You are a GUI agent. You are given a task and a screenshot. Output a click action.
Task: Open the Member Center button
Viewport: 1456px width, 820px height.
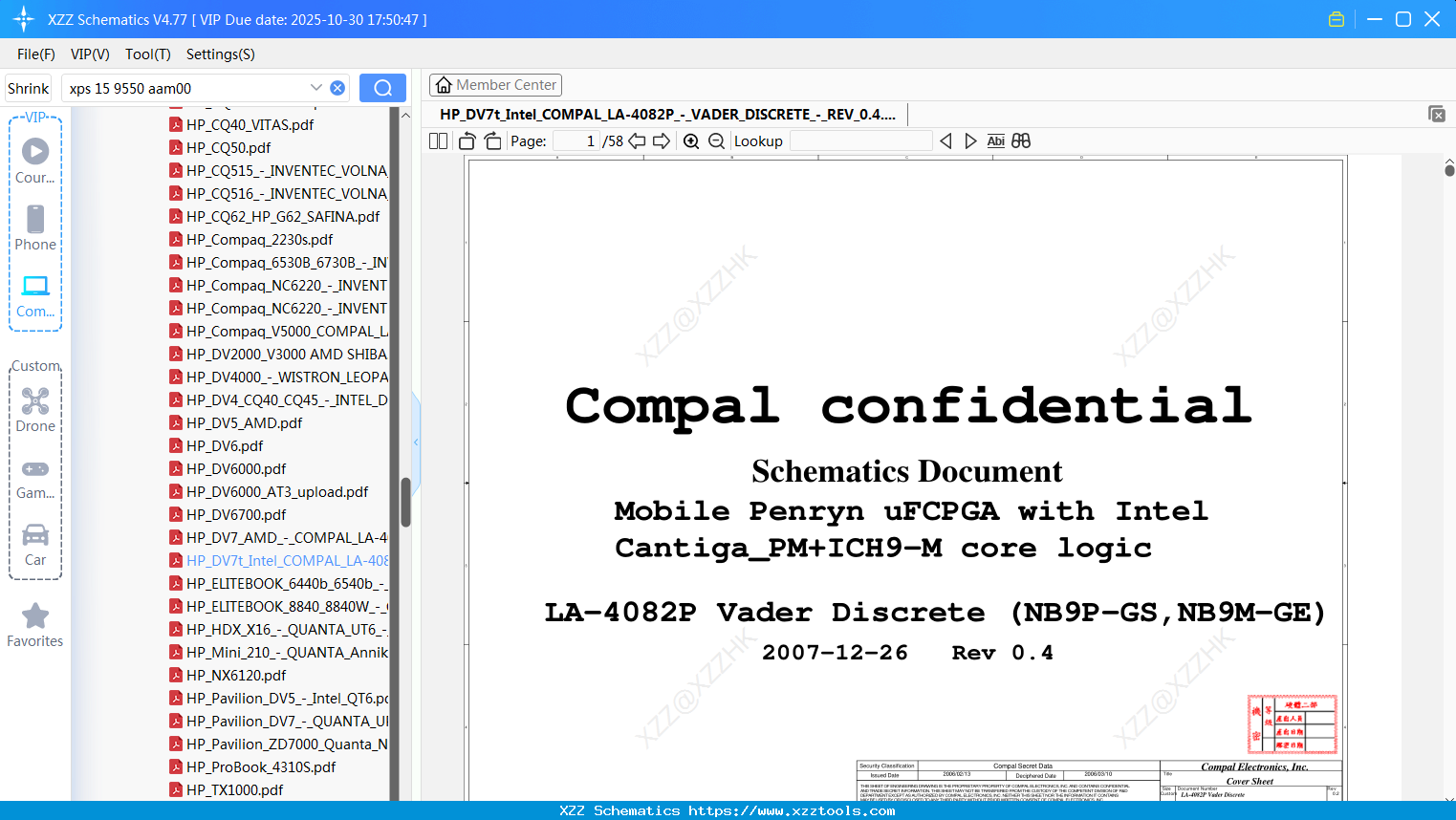coord(495,85)
